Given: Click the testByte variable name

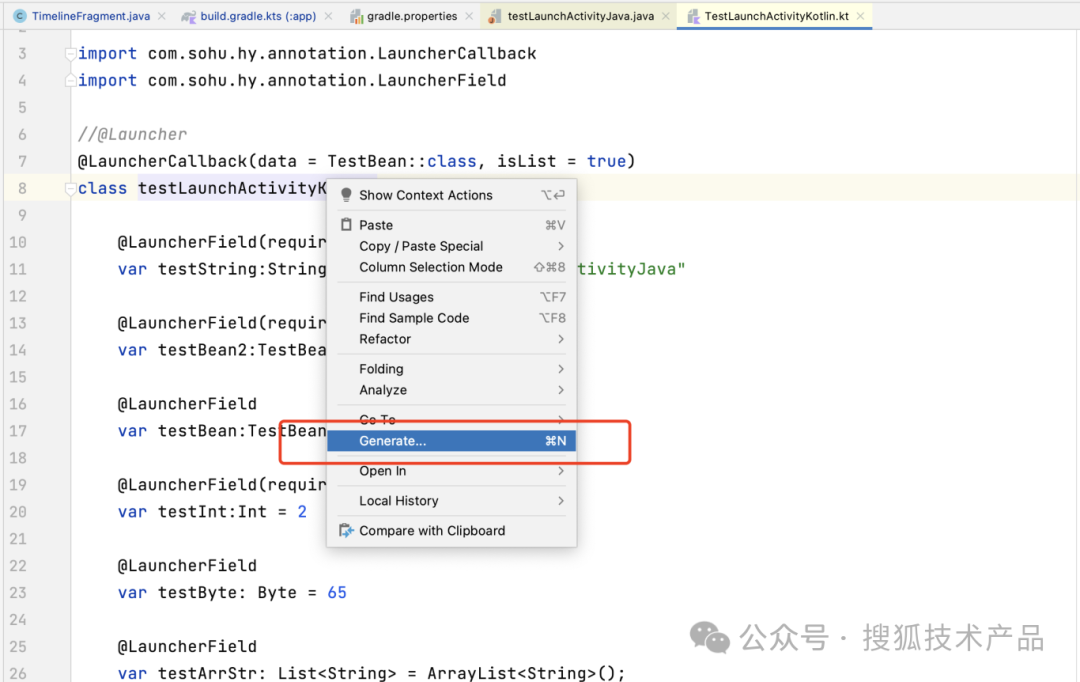Looking at the screenshot, I should (x=197, y=592).
